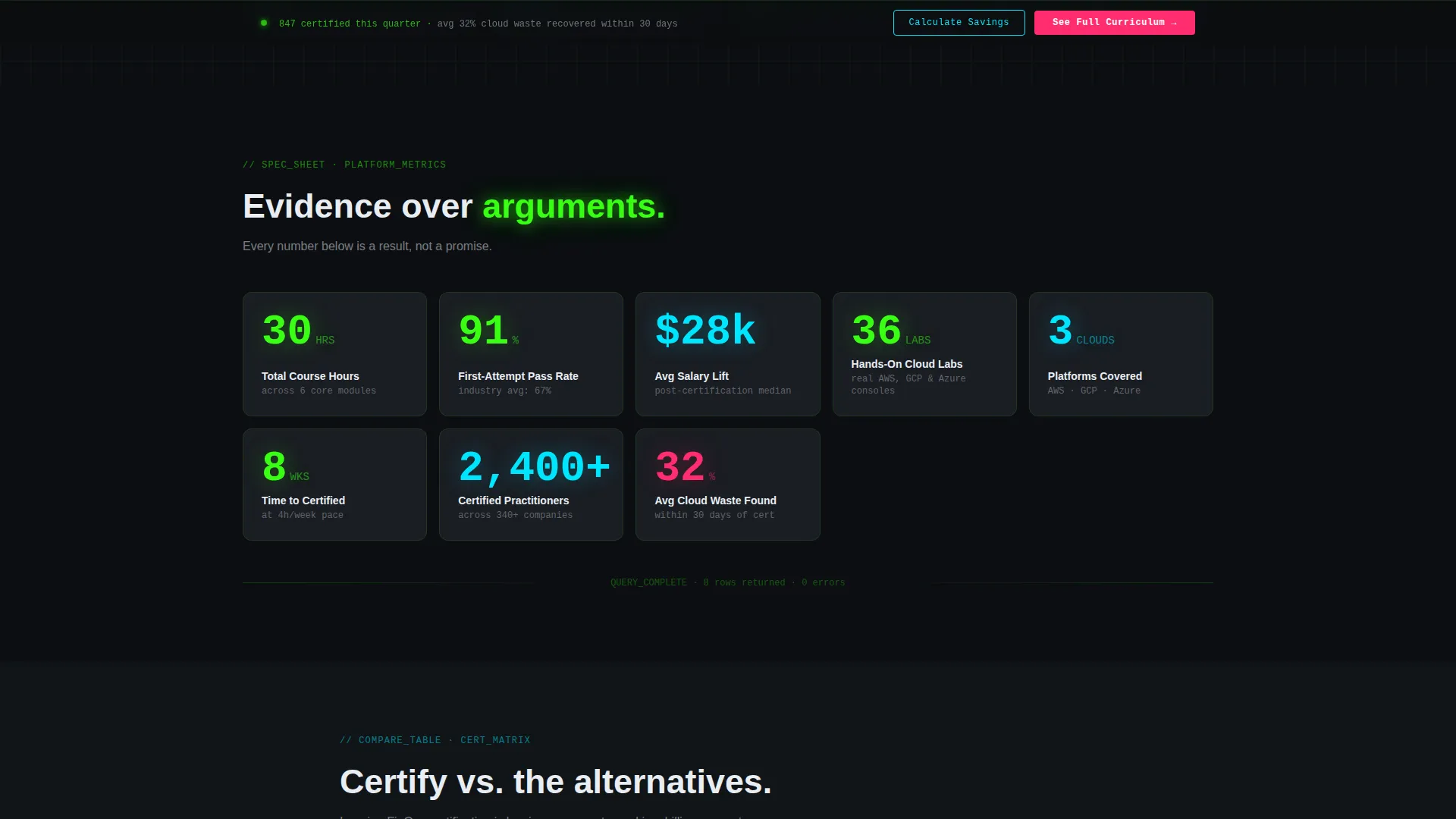Screen dimensions: 1456x819
Task: Select the 91% First-Attempt Pass Rate card
Action: click(x=531, y=354)
